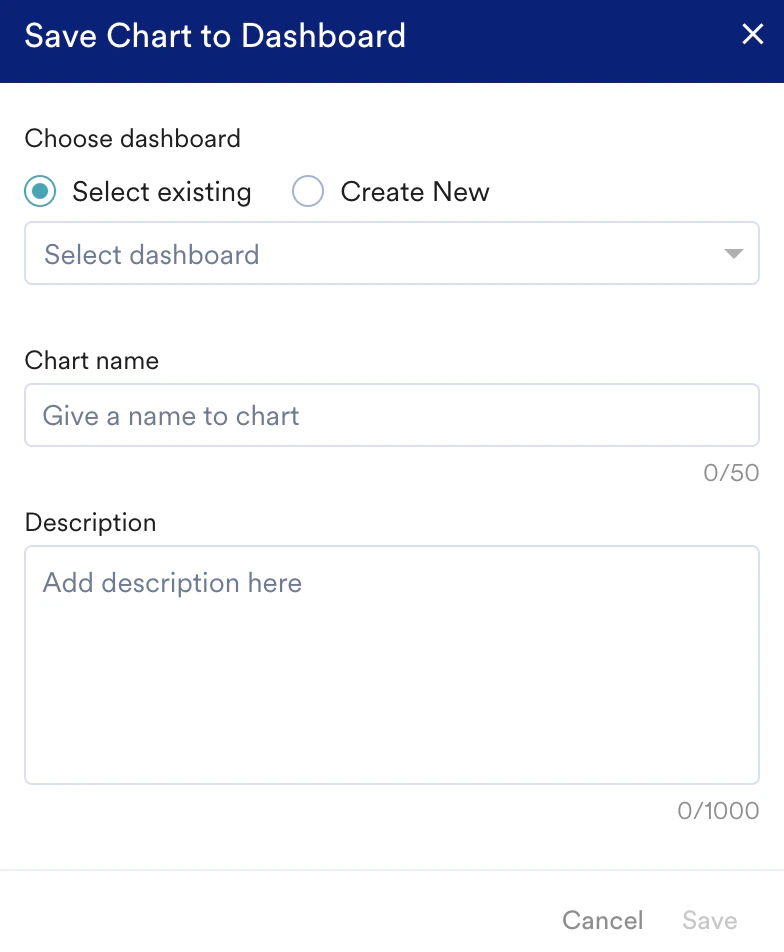784x952 pixels.
Task: Expand the dashboard list using the caret arrow
Action: tap(734, 254)
